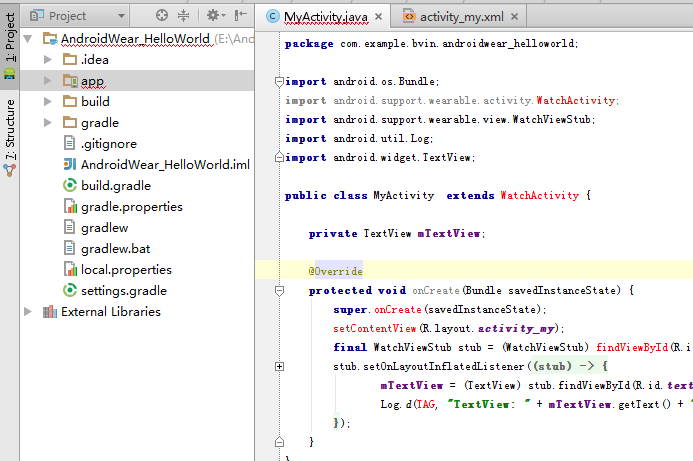The width and height of the screenshot is (693, 461).
Task: Expand External Libraries node
Action: tap(28, 312)
